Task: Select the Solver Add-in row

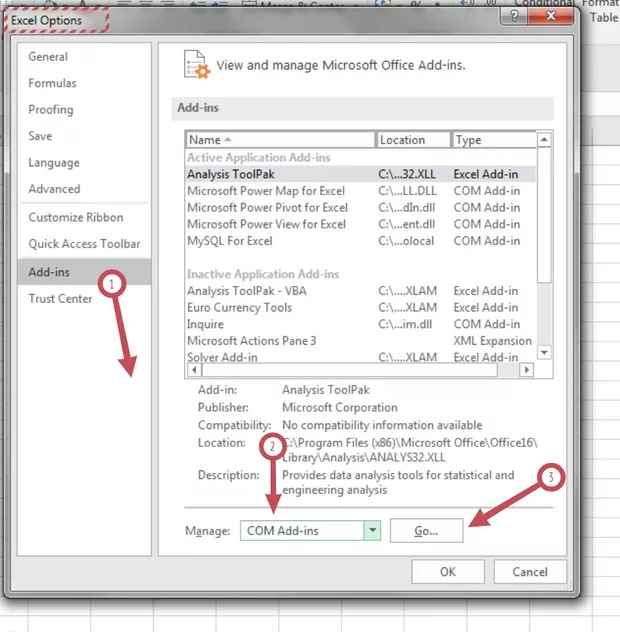Action: coord(361,357)
